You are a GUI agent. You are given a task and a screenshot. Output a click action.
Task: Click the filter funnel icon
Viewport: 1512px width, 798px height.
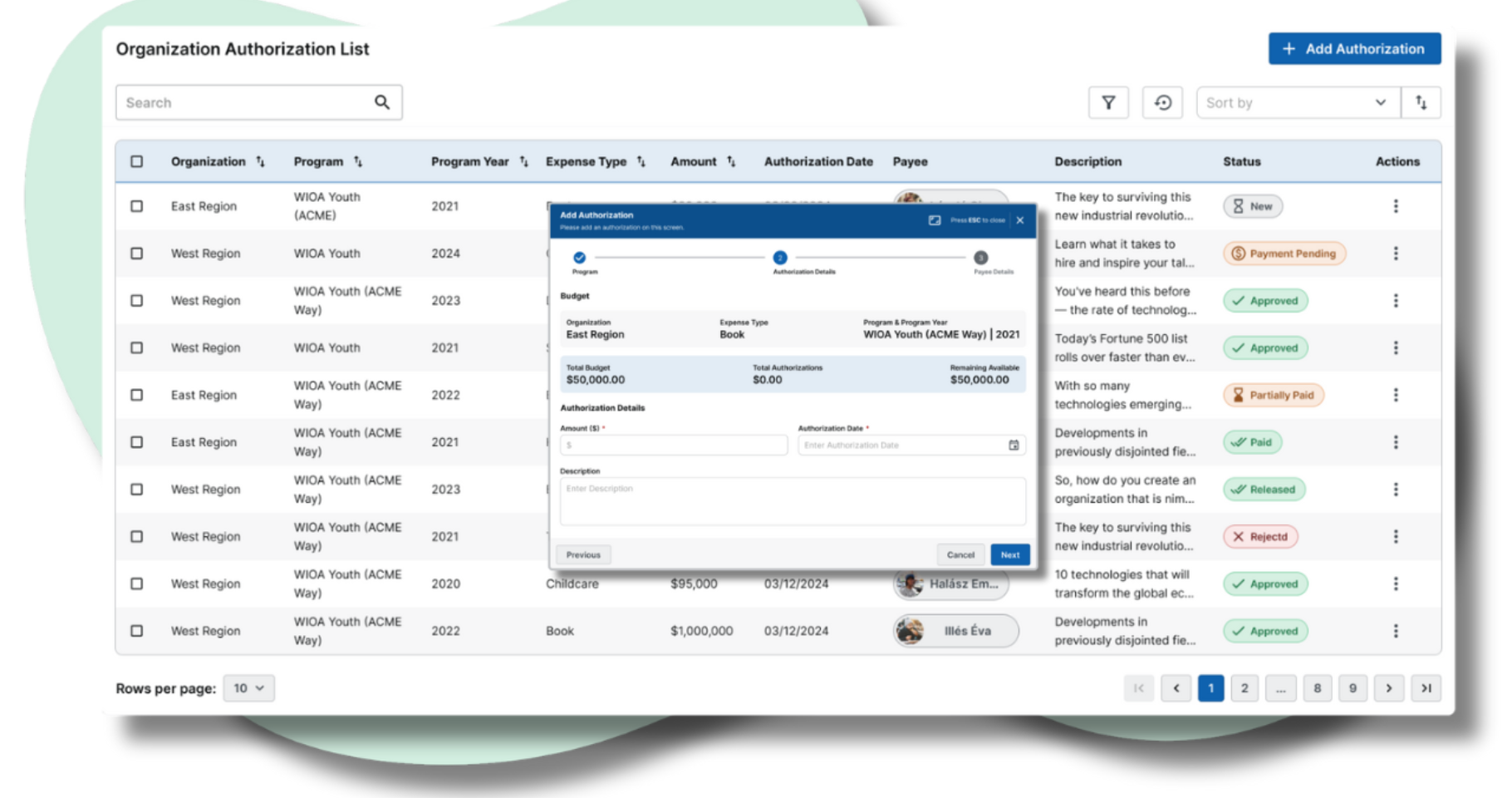click(x=1108, y=103)
